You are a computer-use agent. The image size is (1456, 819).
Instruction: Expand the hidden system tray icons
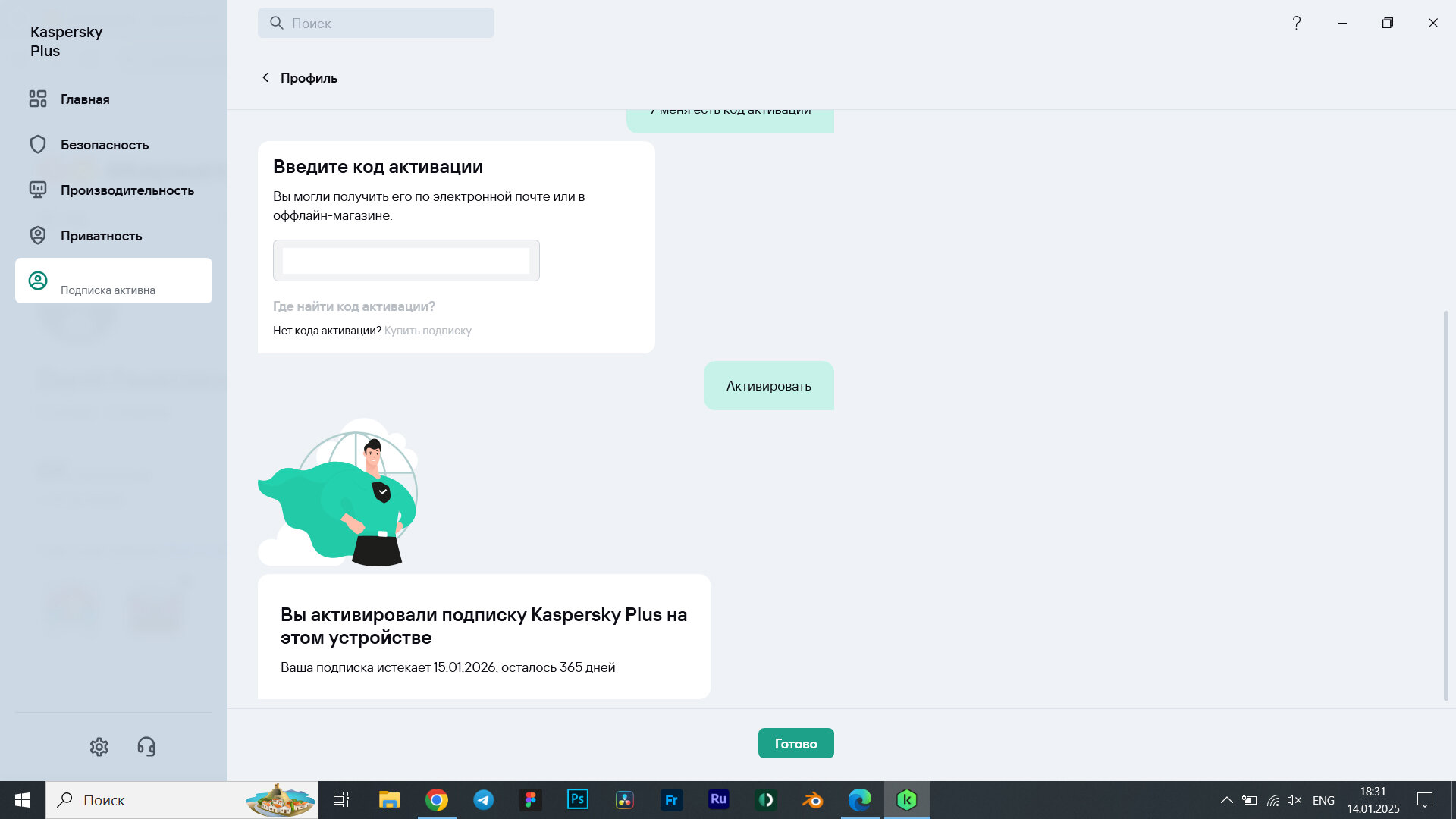(1226, 800)
